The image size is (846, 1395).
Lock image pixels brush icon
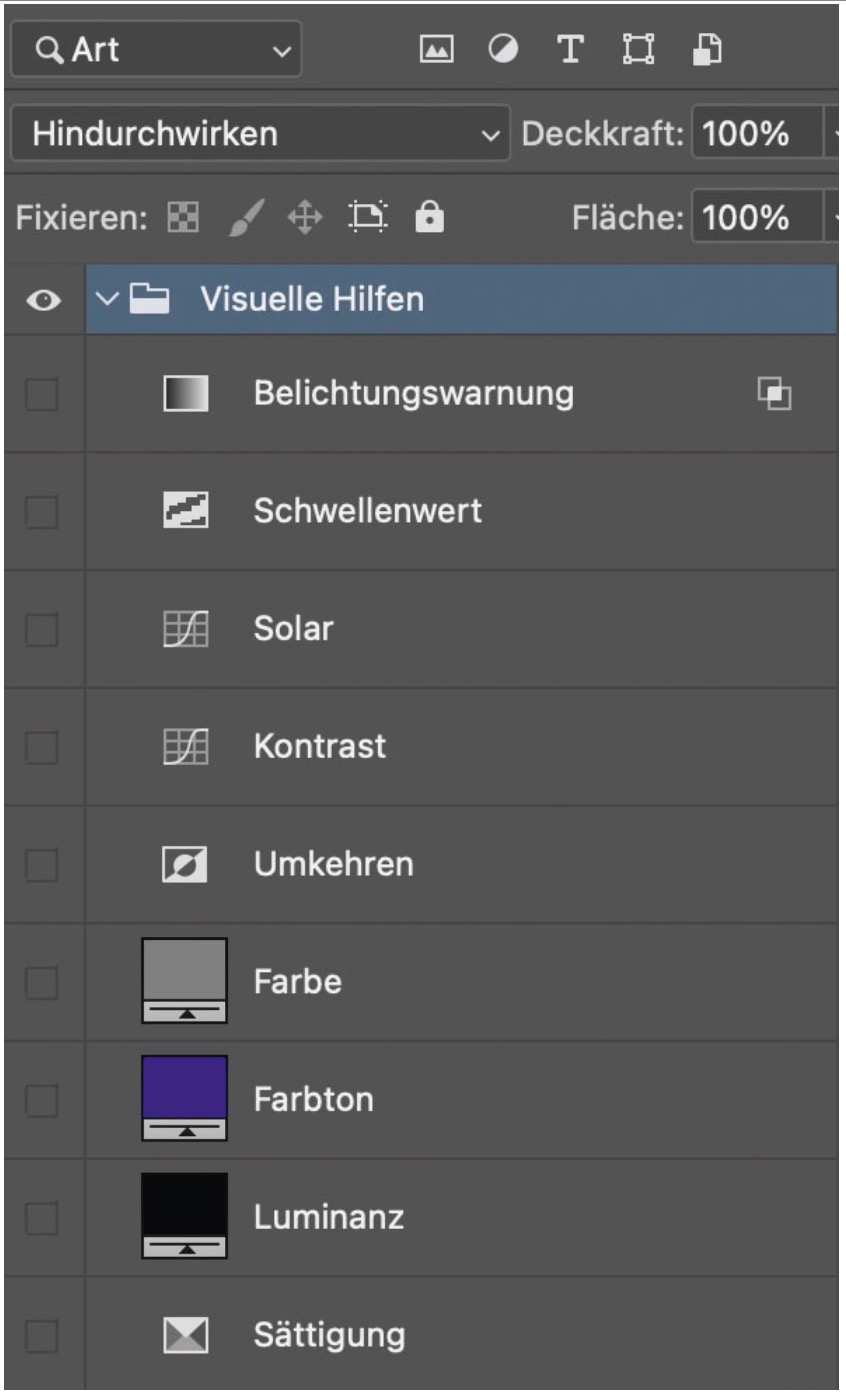245,217
